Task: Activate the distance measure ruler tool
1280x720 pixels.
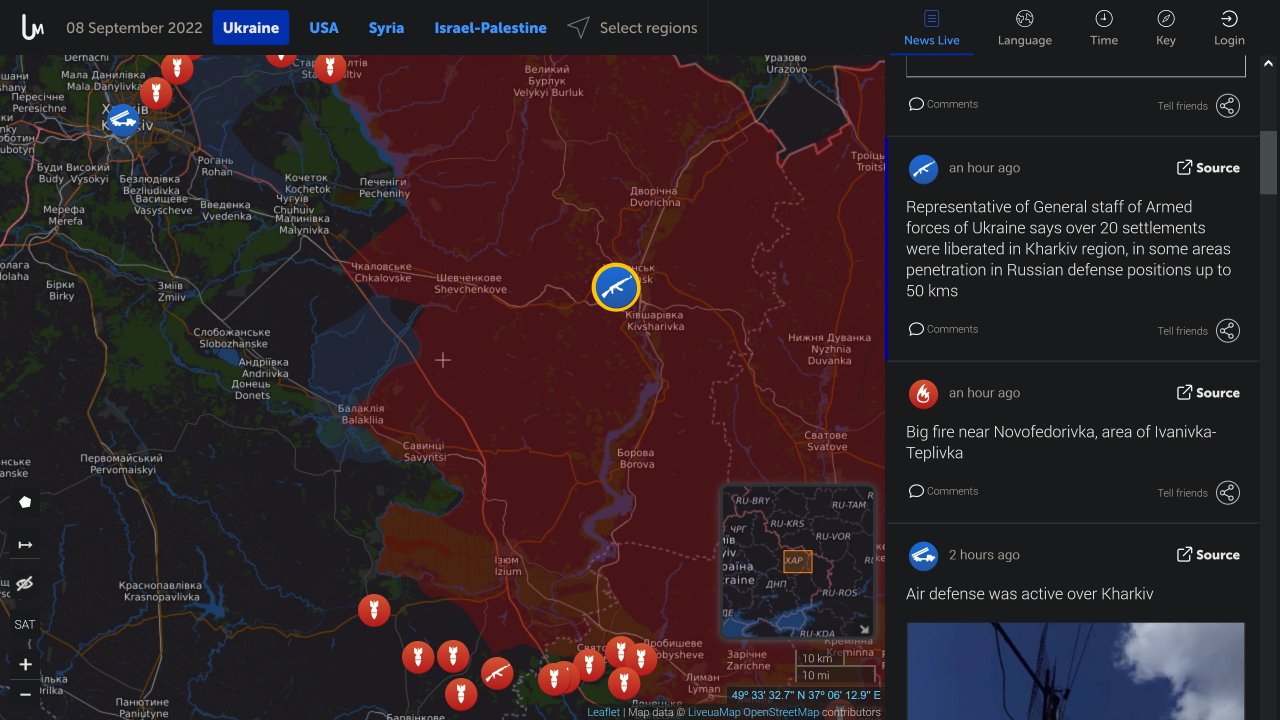Action: [25, 545]
